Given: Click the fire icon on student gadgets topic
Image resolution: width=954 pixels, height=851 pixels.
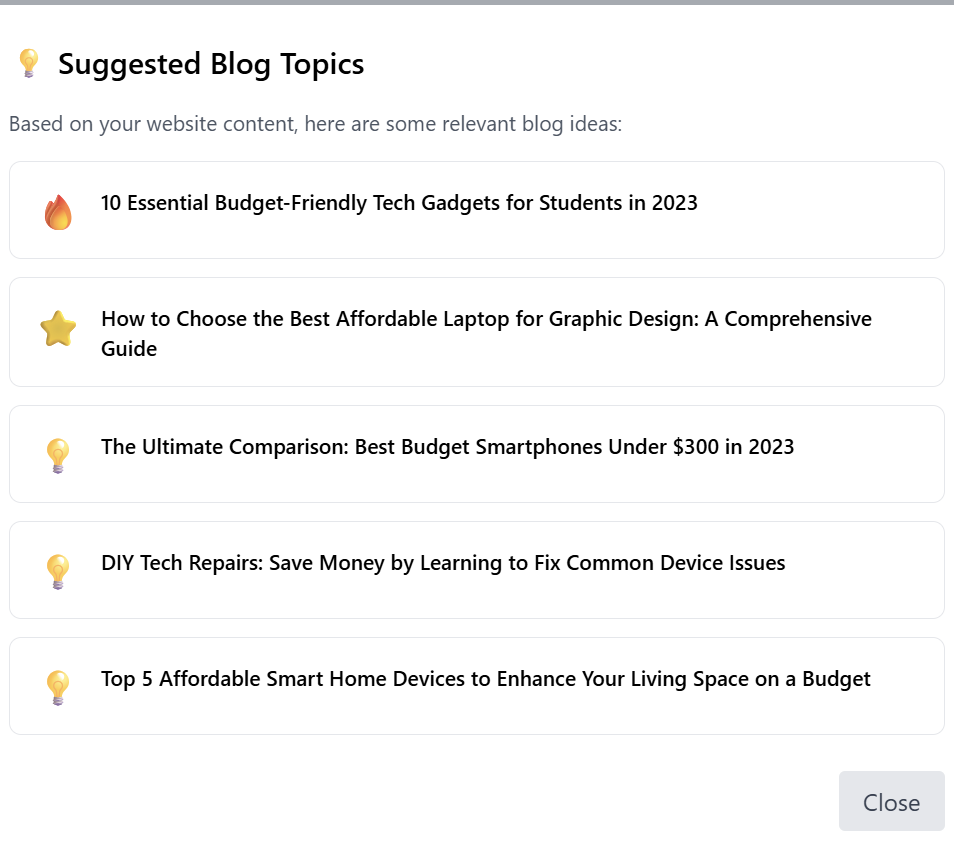Looking at the screenshot, I should (58, 212).
